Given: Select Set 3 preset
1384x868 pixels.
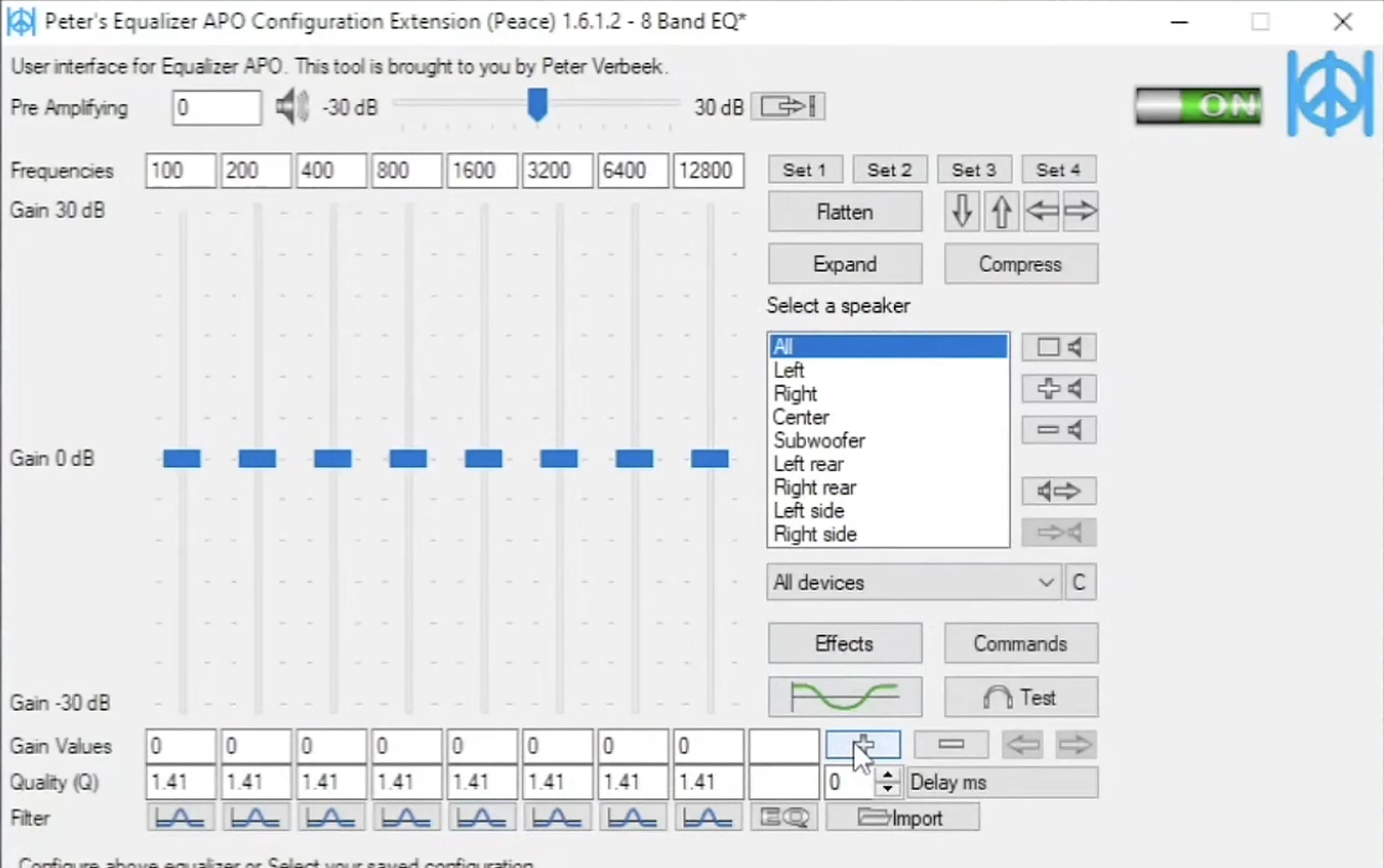Looking at the screenshot, I should (974, 170).
